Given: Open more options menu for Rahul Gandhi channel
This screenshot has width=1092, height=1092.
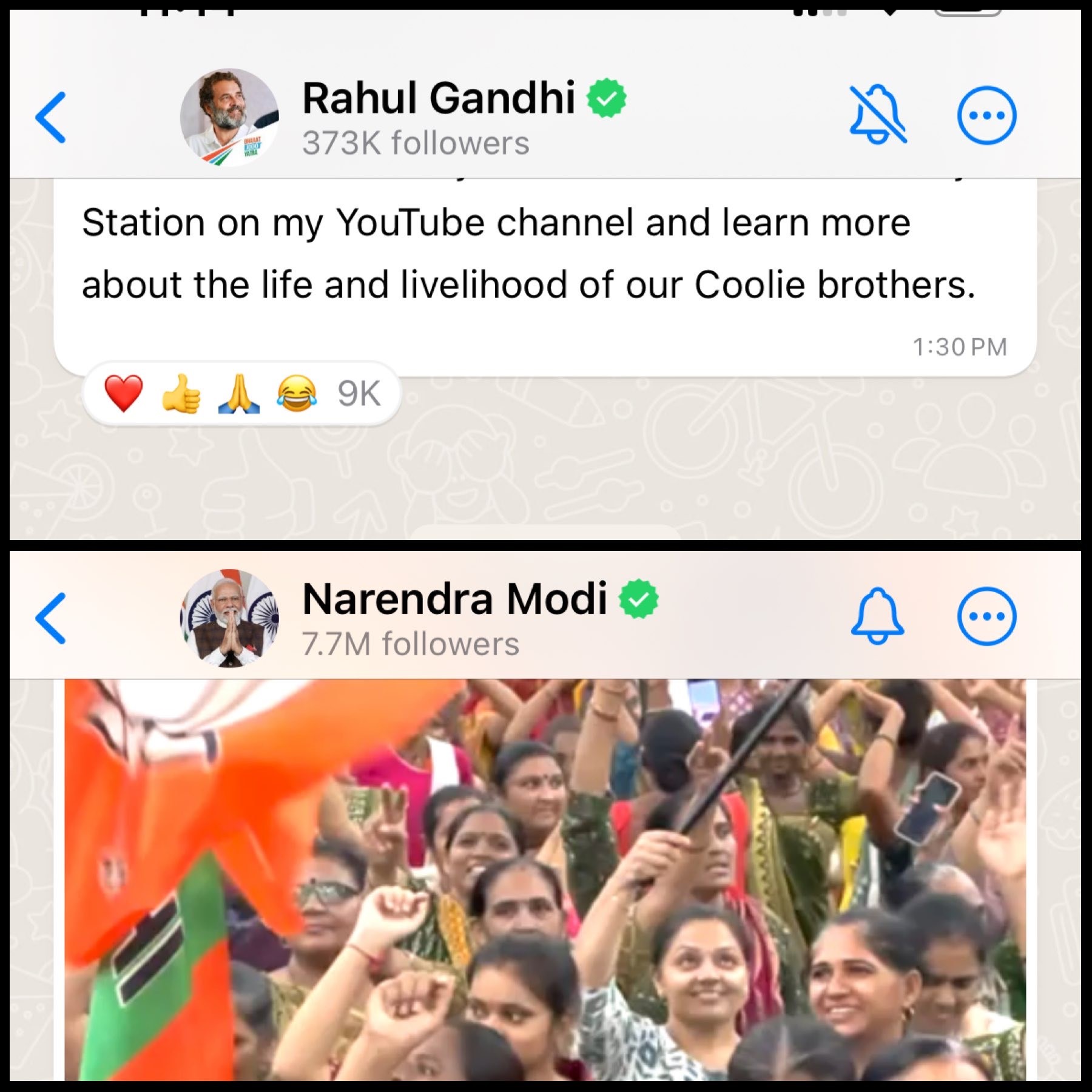Looking at the screenshot, I should [x=987, y=115].
